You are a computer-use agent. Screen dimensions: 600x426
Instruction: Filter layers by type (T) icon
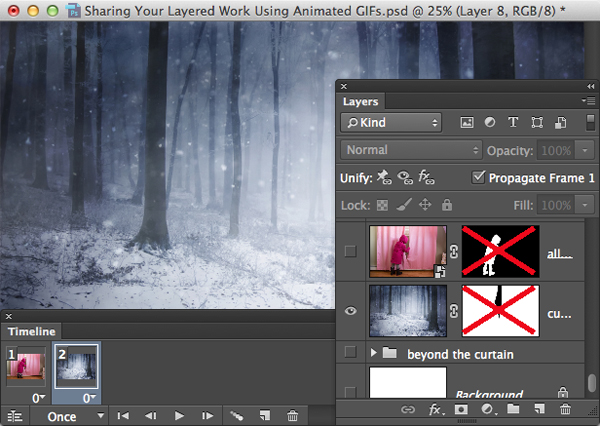[513, 123]
